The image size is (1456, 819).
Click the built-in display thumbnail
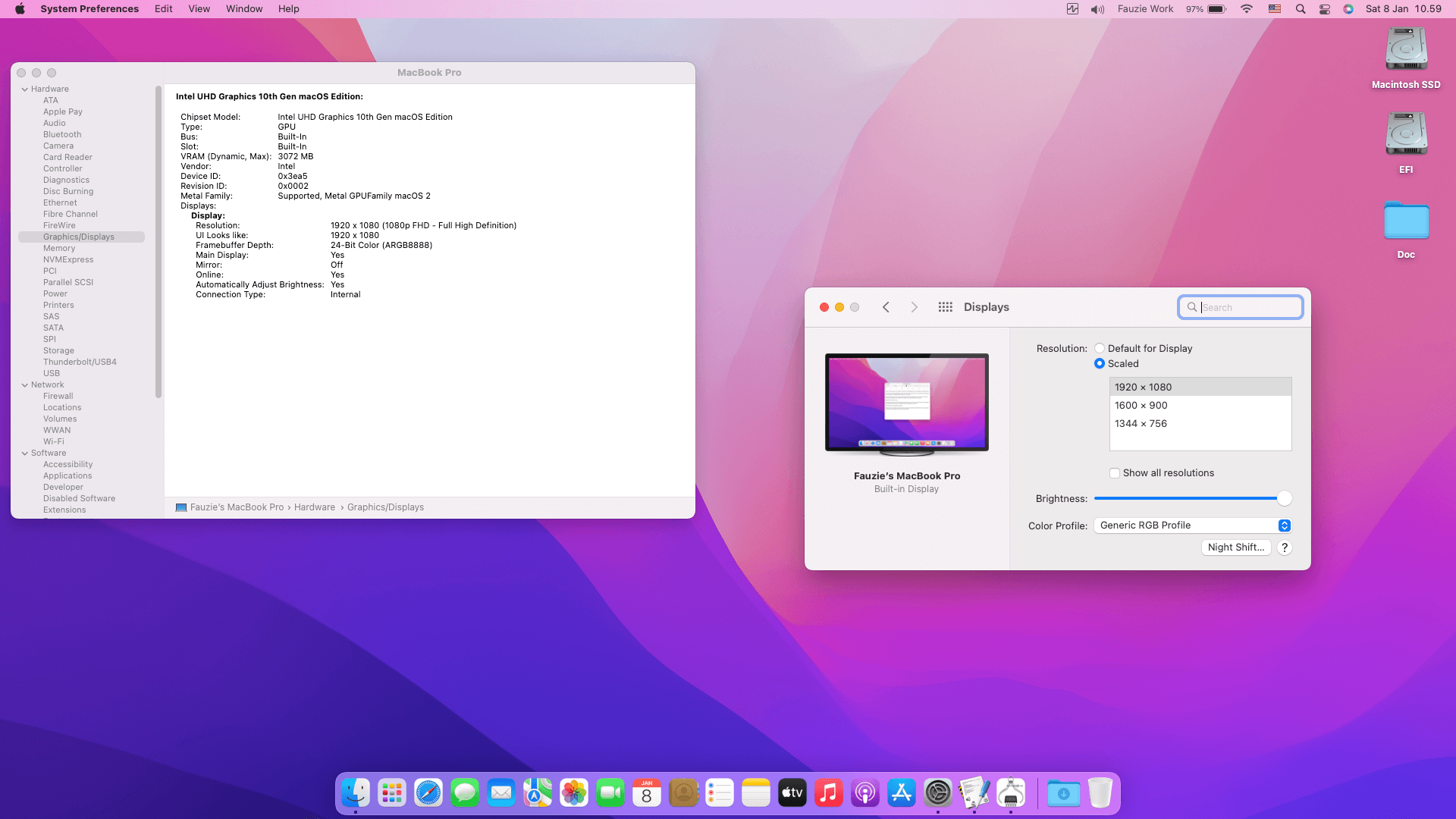coord(907,404)
